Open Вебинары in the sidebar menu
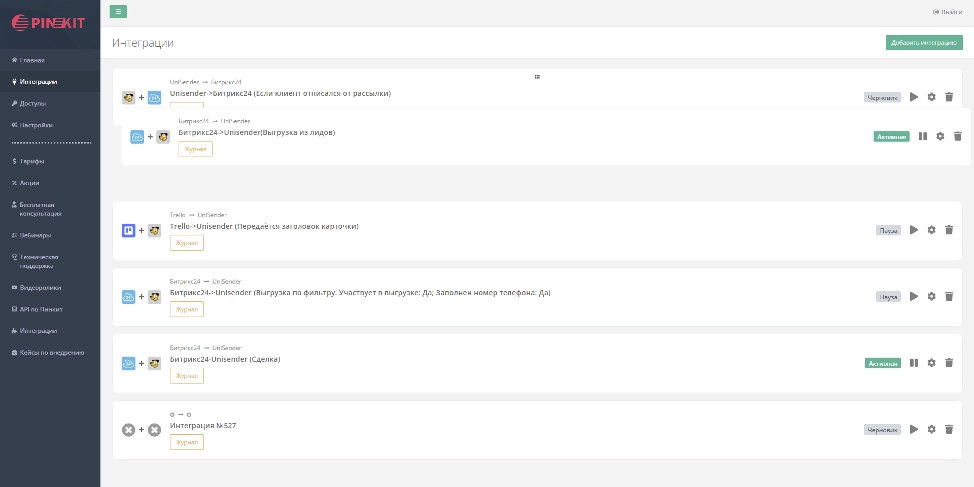 pos(35,235)
